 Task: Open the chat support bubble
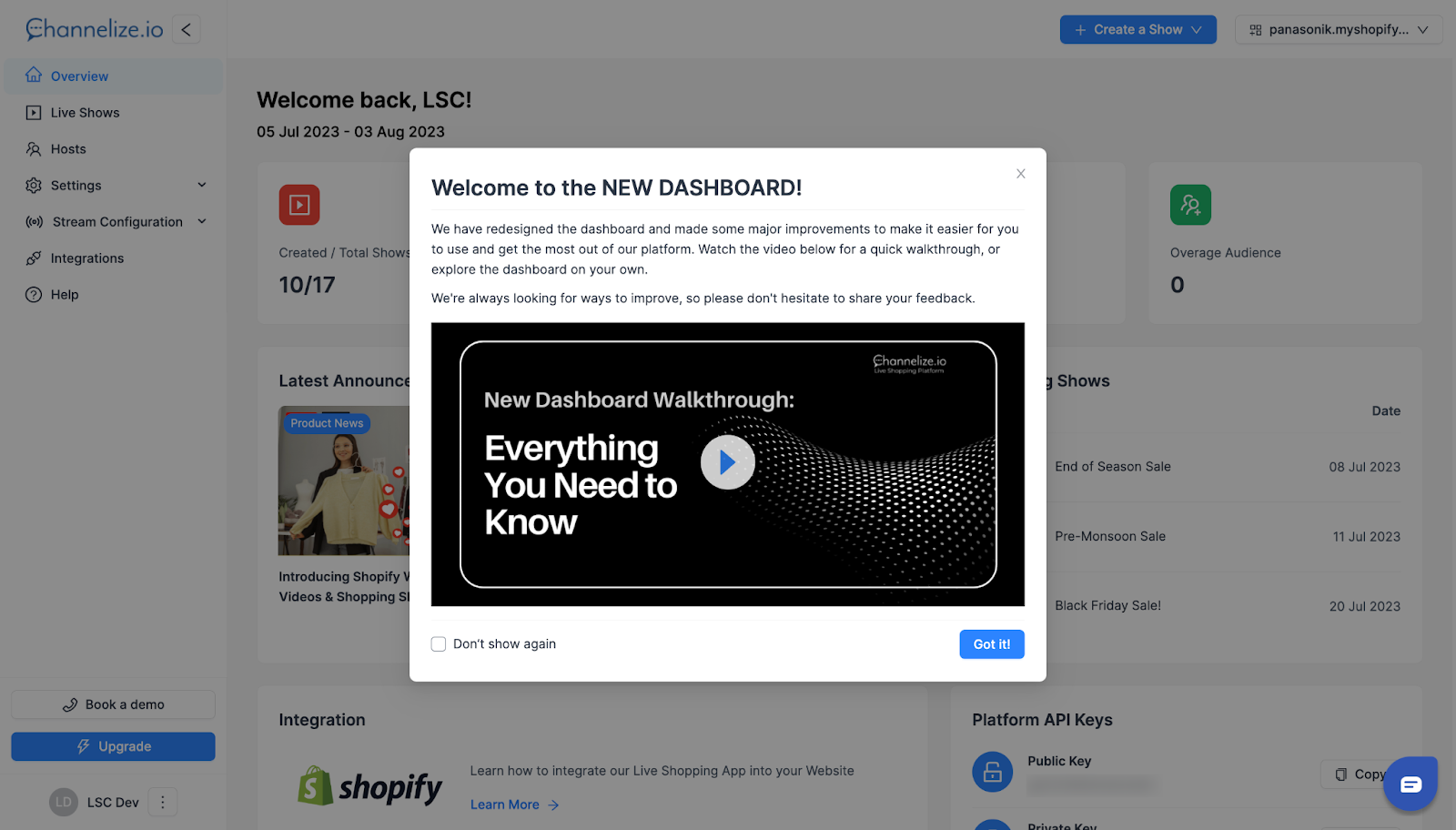[x=1410, y=784]
